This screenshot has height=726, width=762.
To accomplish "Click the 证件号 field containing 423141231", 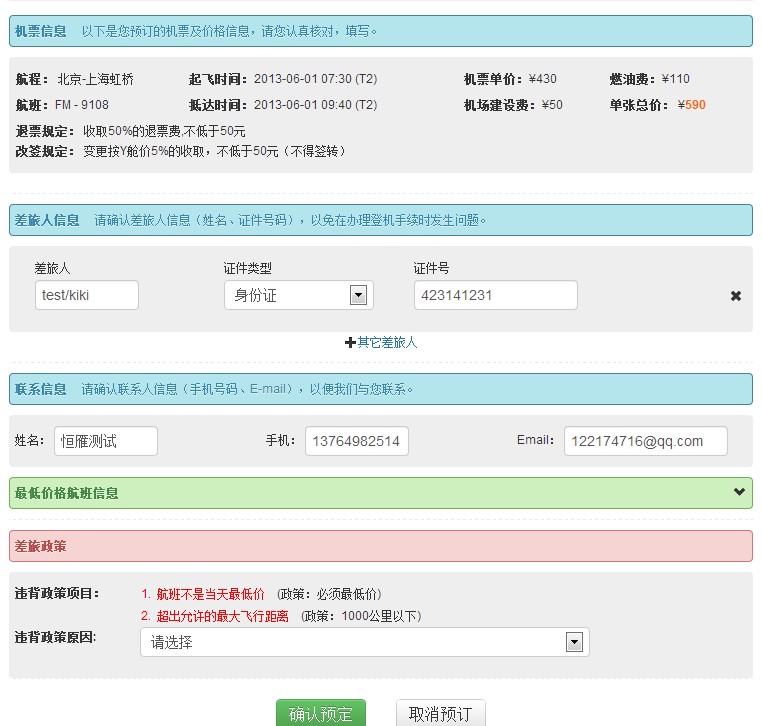I will tap(495, 295).
